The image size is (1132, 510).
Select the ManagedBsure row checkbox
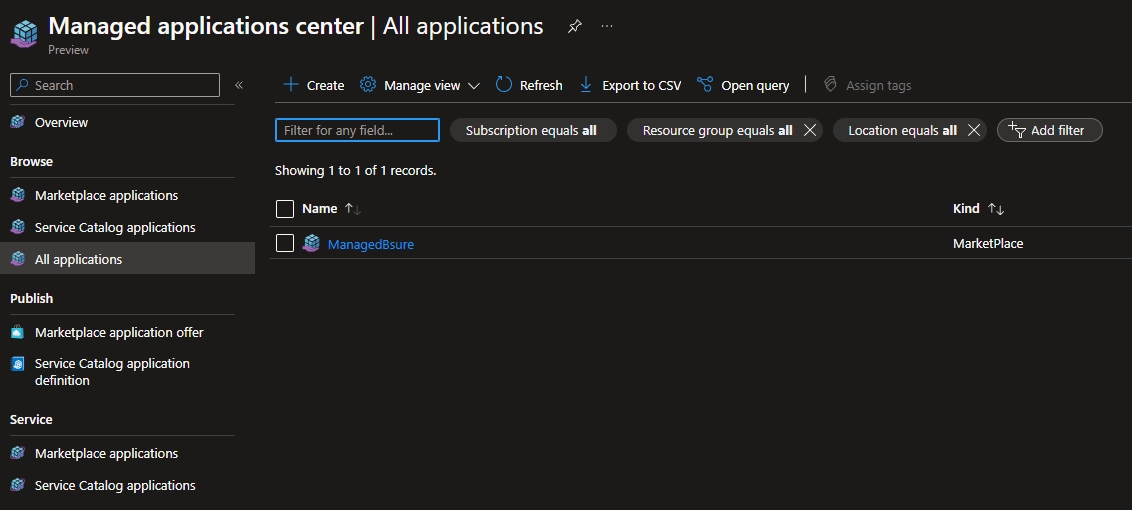click(285, 243)
